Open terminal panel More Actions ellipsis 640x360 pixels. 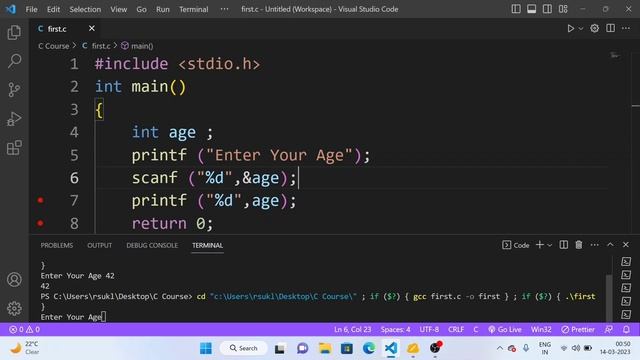(594, 244)
